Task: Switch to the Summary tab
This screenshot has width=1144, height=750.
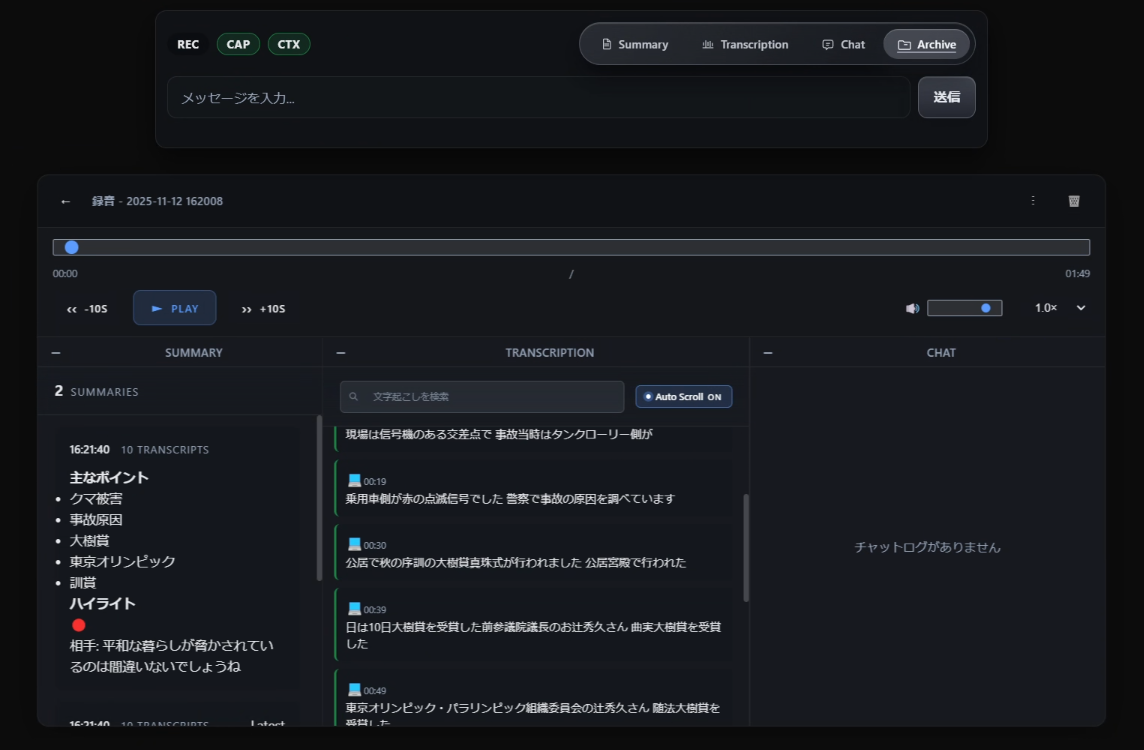Action: click(x=634, y=45)
